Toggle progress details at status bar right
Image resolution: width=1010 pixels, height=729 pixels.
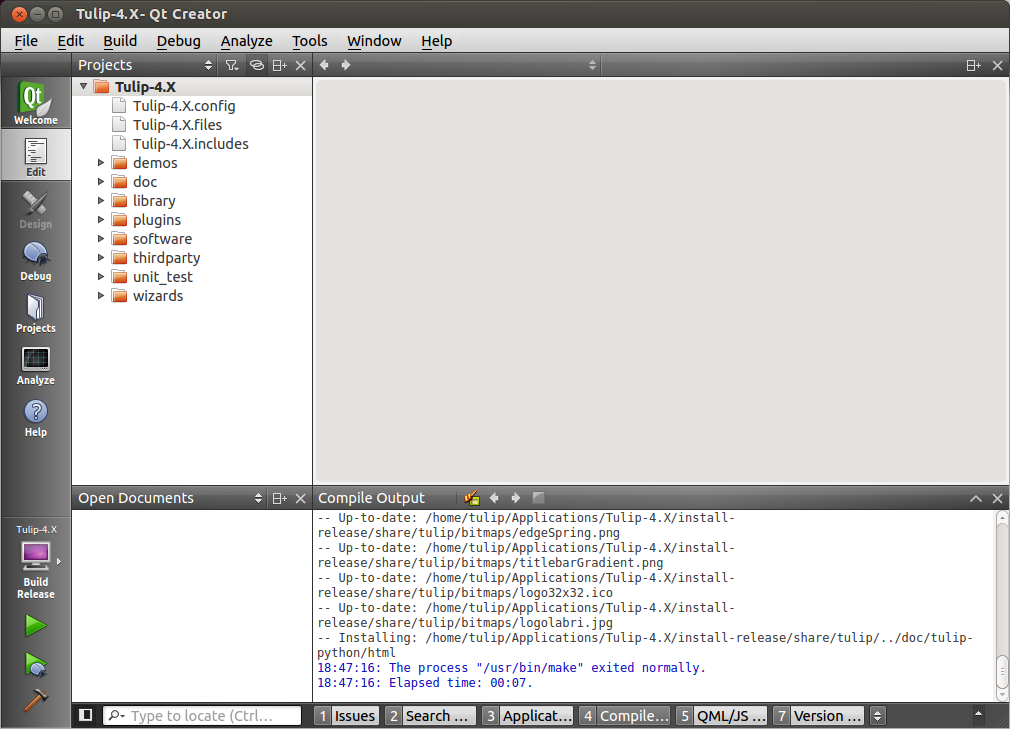click(978, 714)
